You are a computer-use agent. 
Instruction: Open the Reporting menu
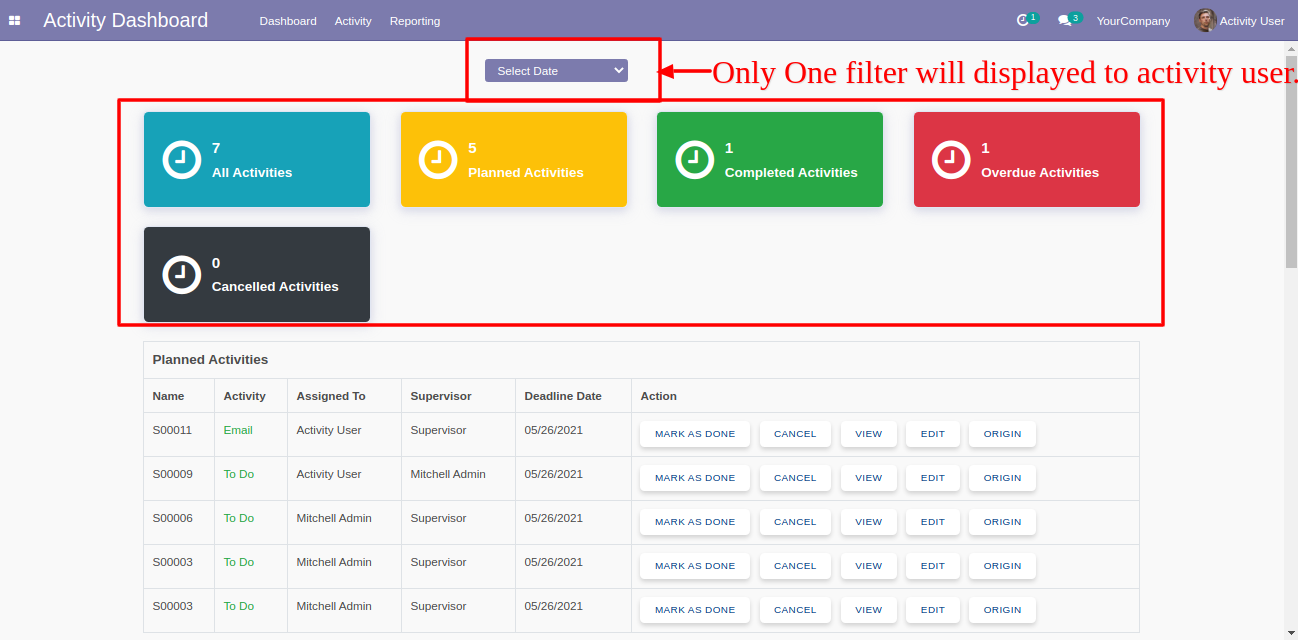[x=415, y=21]
